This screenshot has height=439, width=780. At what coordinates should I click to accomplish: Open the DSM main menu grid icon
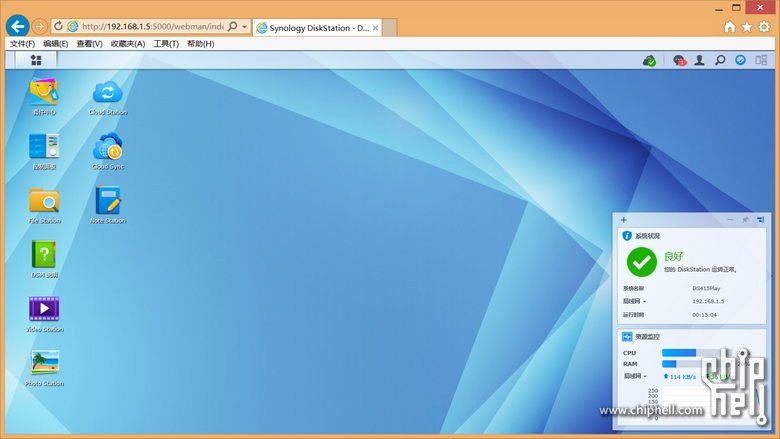(x=36, y=60)
